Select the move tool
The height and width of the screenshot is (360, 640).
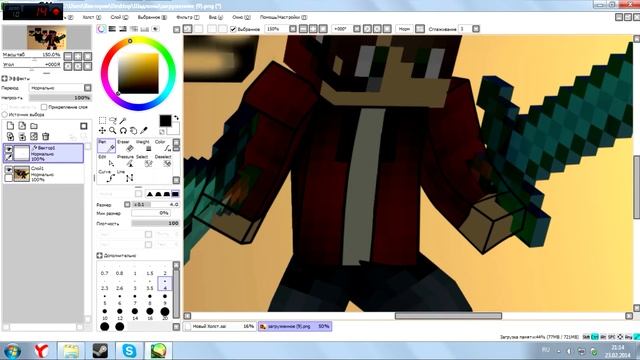[102, 131]
